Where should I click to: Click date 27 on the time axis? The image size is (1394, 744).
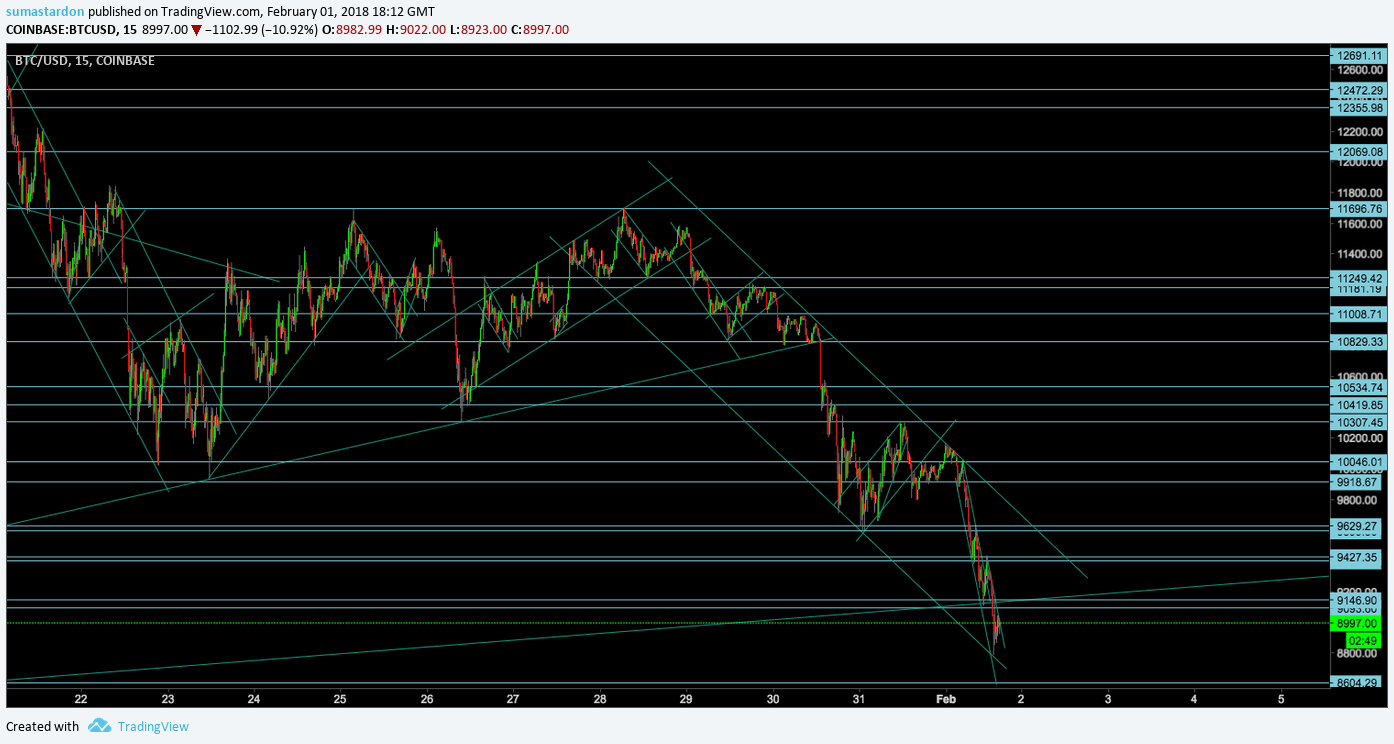(x=513, y=698)
